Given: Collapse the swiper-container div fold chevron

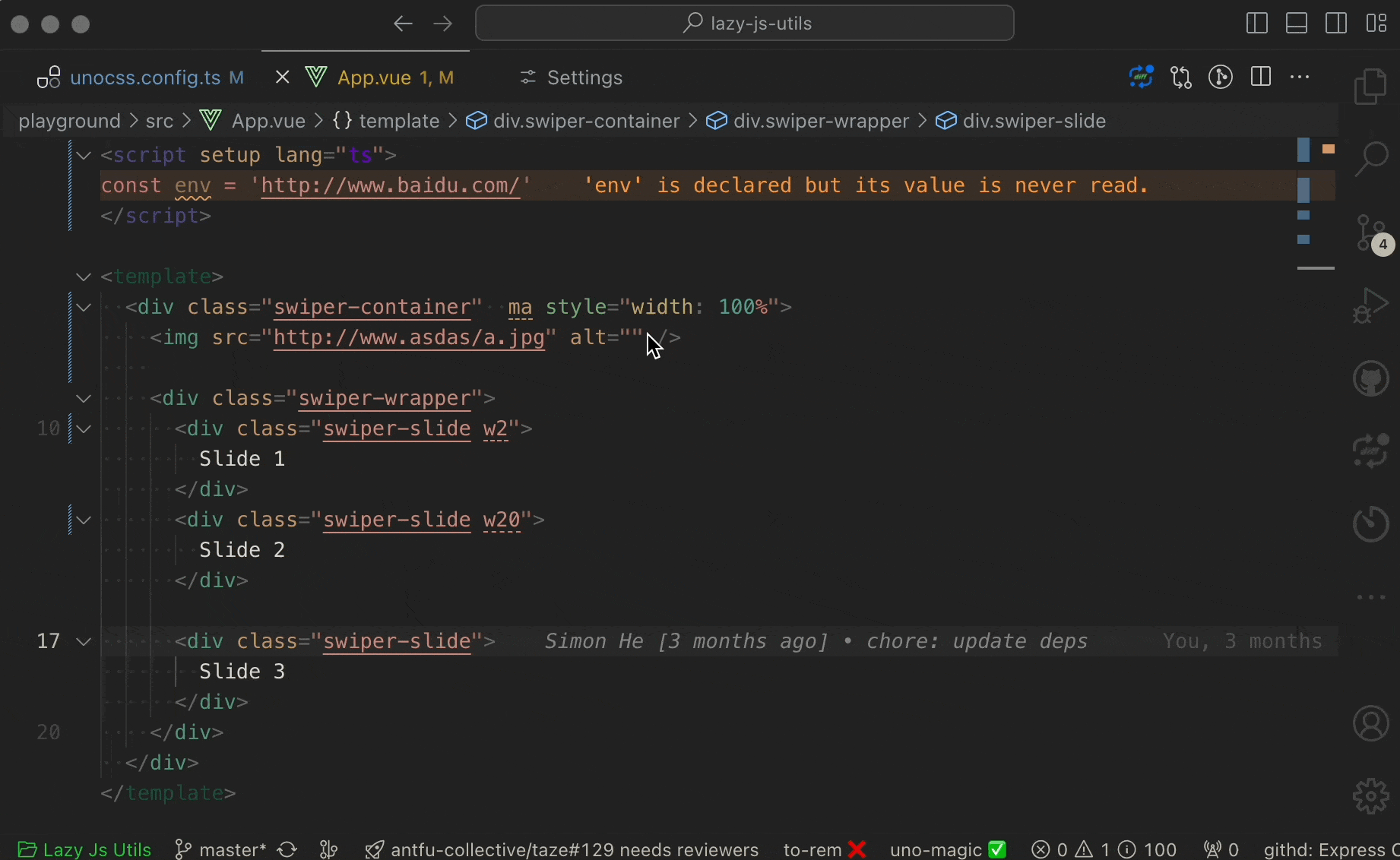Looking at the screenshot, I should (84, 307).
